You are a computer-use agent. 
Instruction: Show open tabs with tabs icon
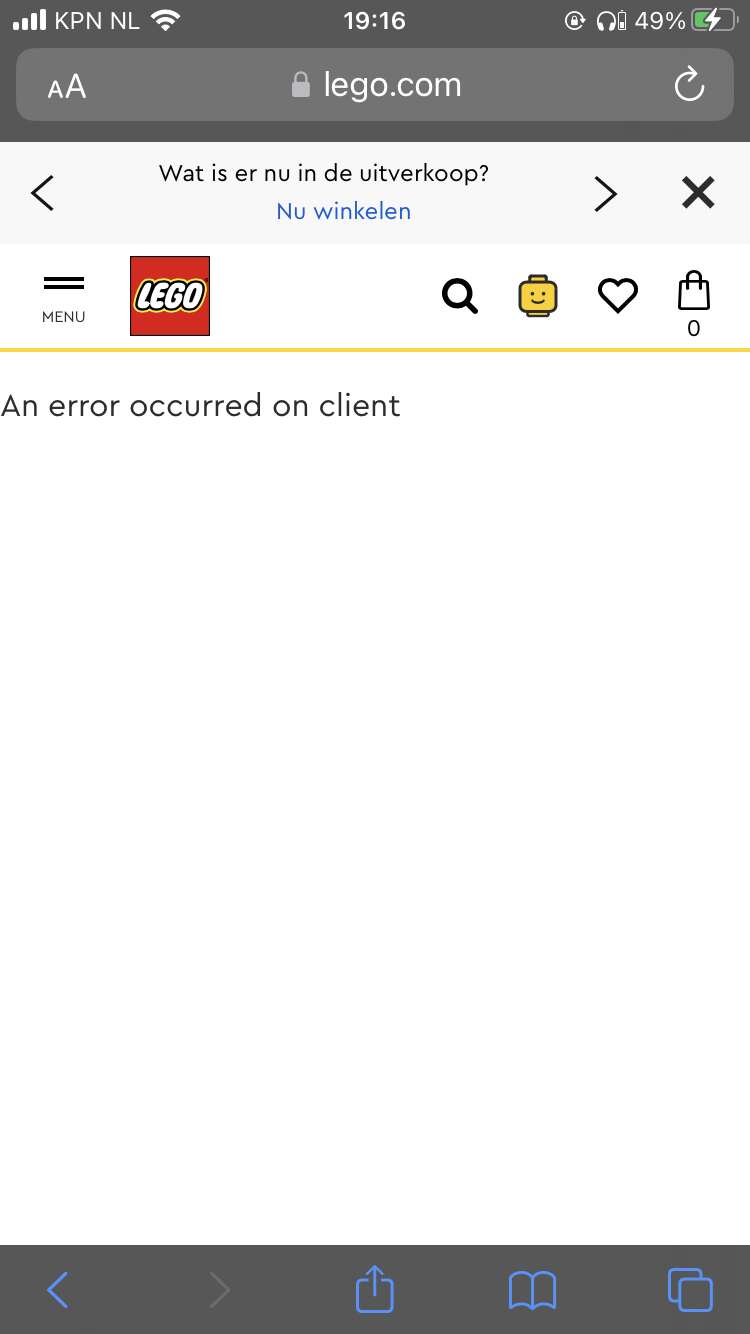(690, 1289)
